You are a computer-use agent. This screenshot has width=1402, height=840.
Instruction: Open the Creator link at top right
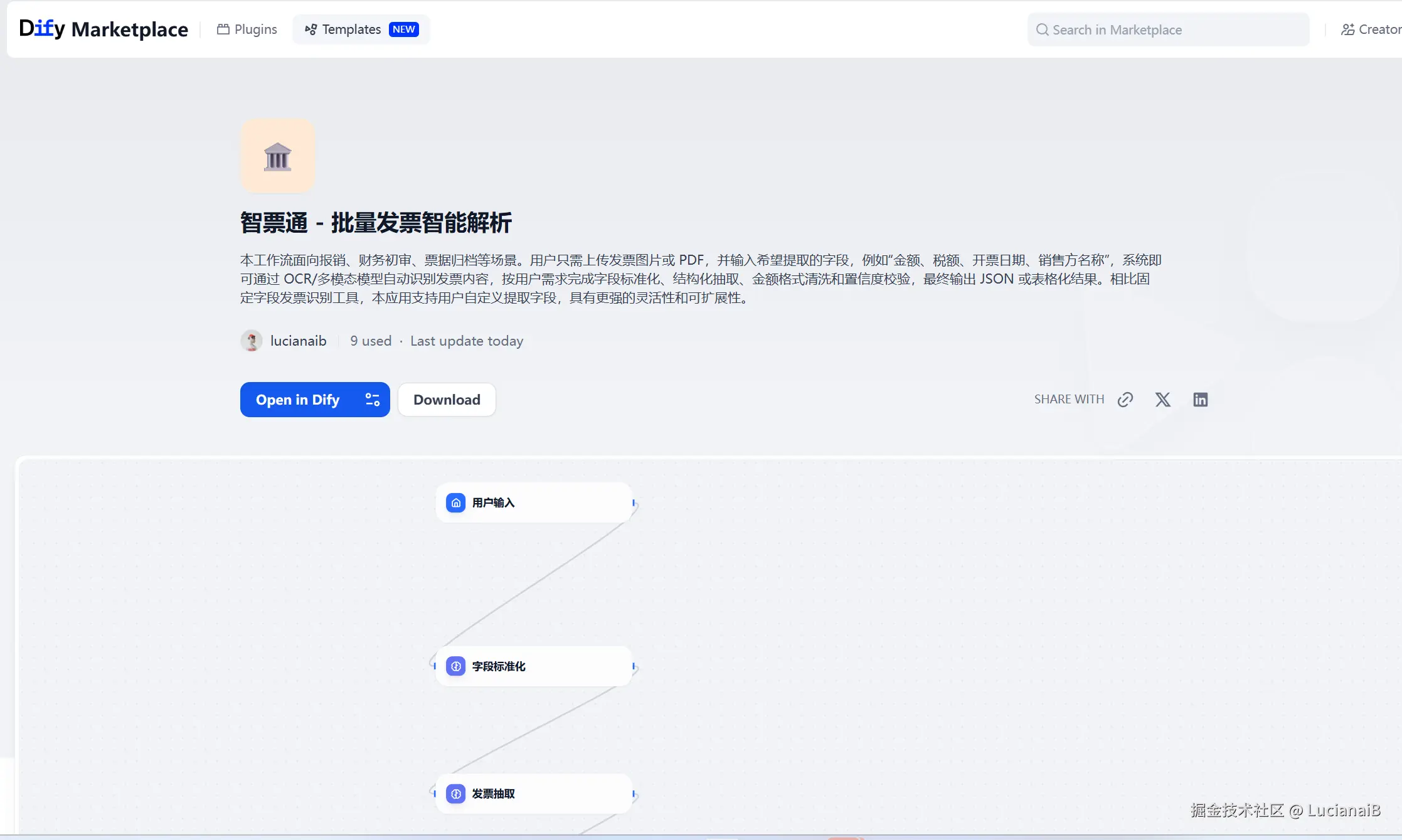pyautogui.click(x=1371, y=29)
